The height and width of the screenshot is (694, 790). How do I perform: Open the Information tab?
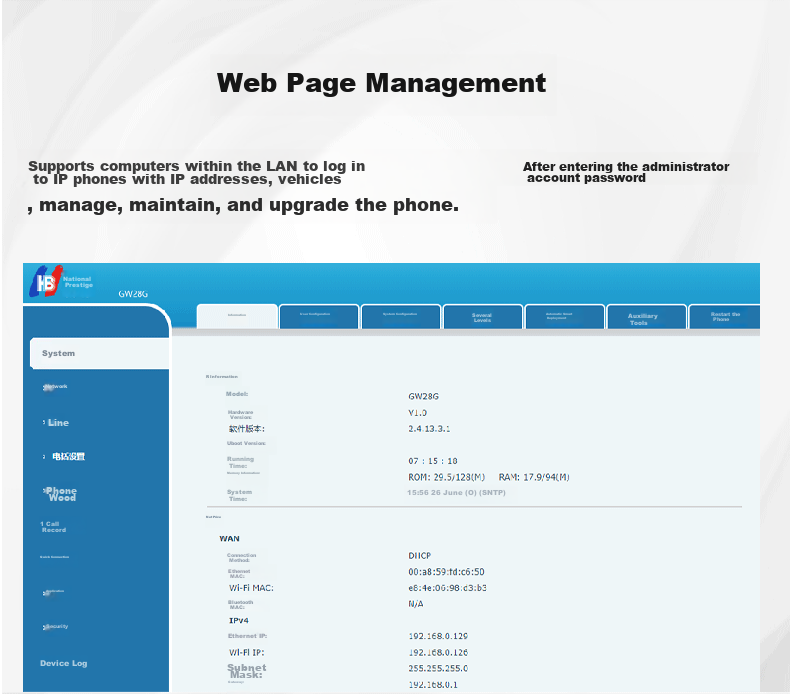[237, 316]
